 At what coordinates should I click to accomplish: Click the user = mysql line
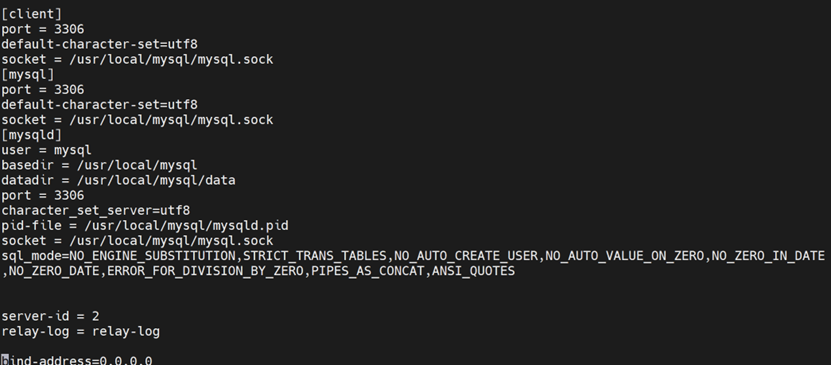46,150
